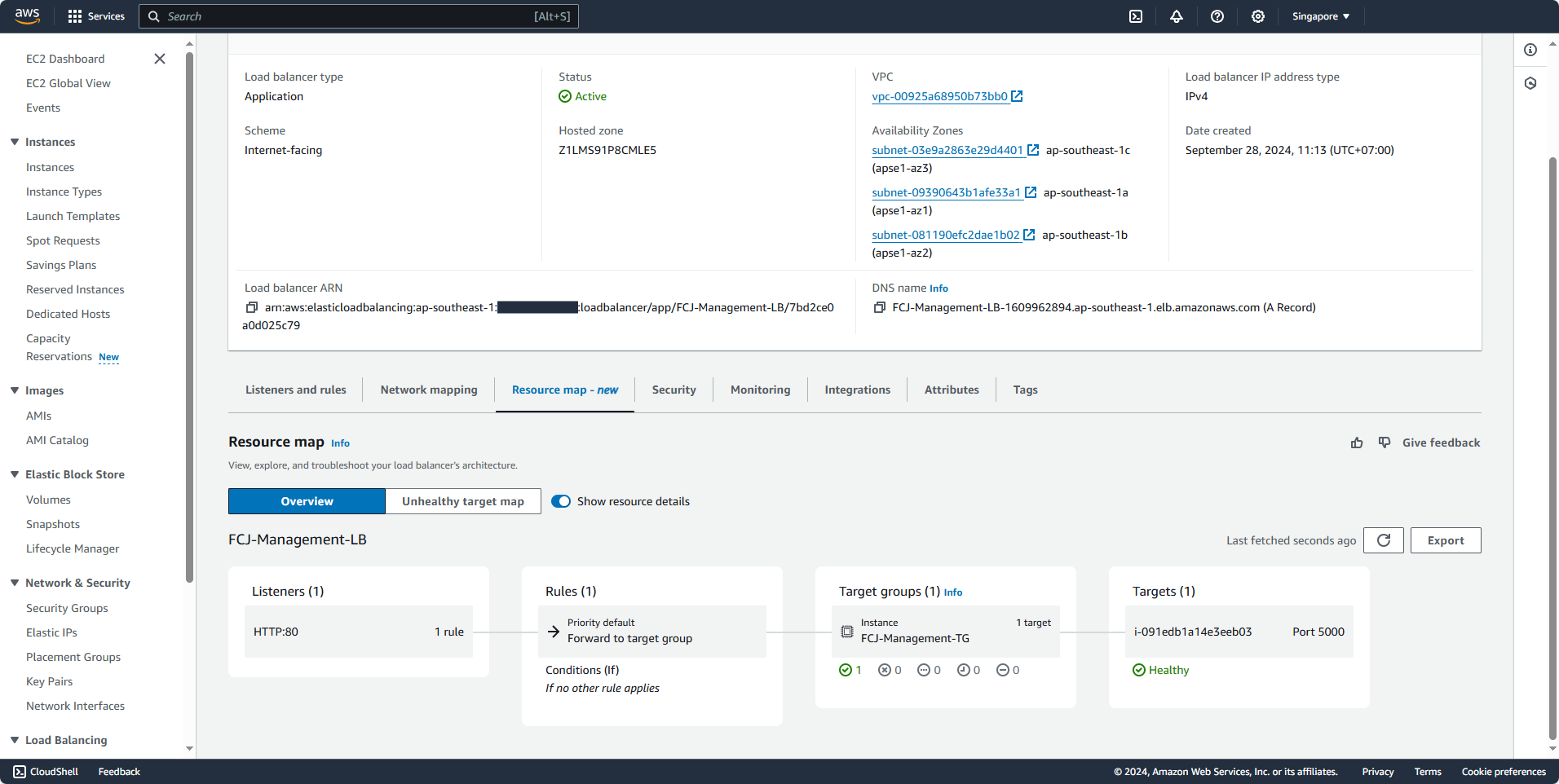Click the thumbs down feedback icon
This screenshot has height=784, width=1559.
[1385, 443]
